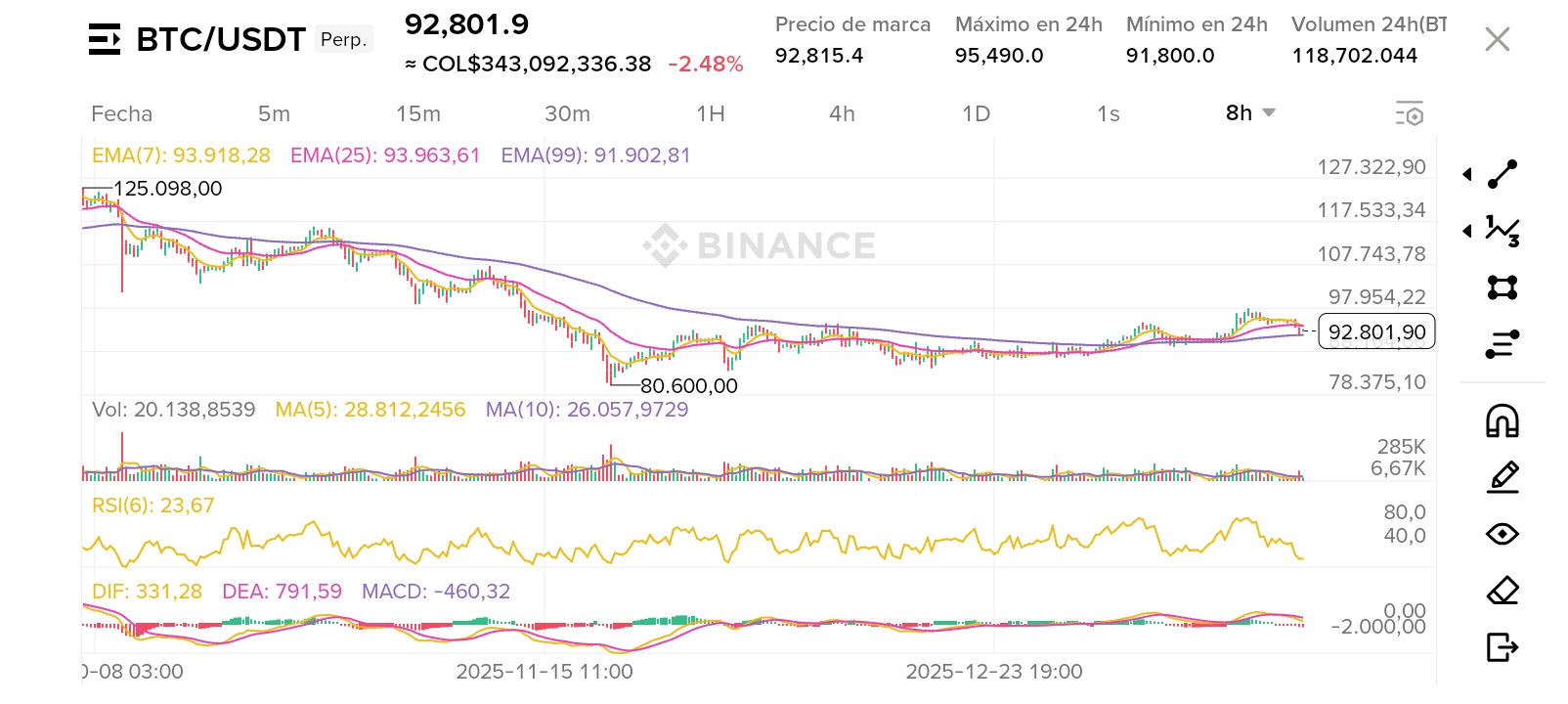Select the 1s timeframe
The height and width of the screenshot is (704, 1568).
click(x=1109, y=113)
